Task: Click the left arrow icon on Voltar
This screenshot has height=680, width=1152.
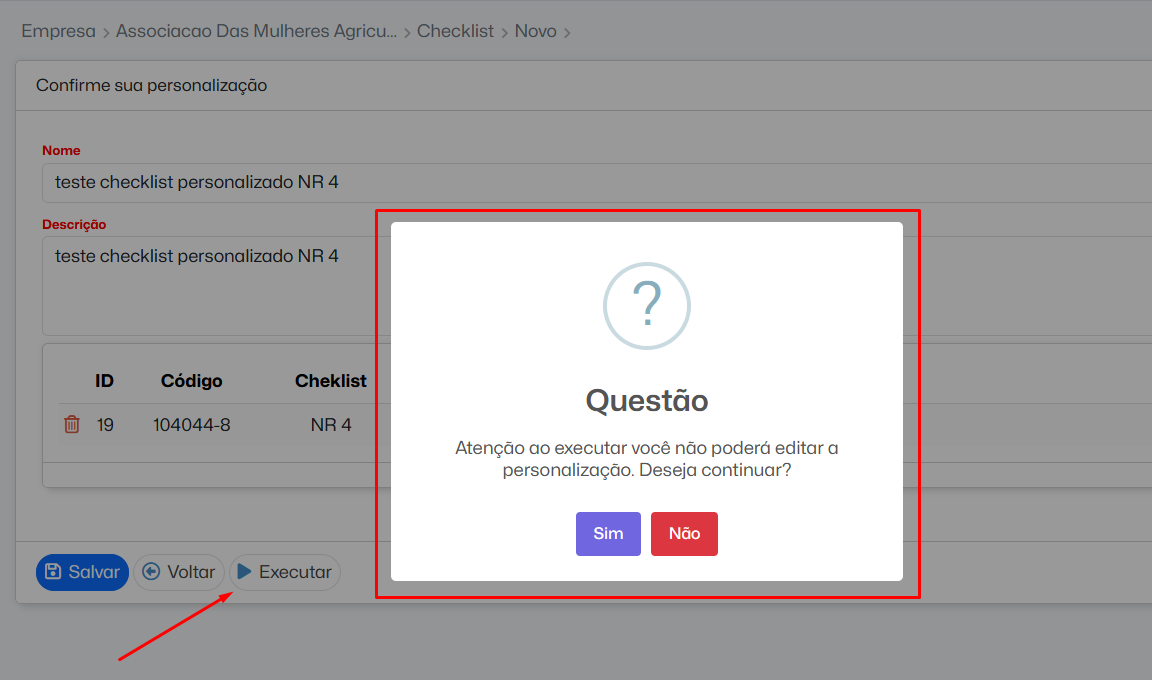Action: (152, 572)
